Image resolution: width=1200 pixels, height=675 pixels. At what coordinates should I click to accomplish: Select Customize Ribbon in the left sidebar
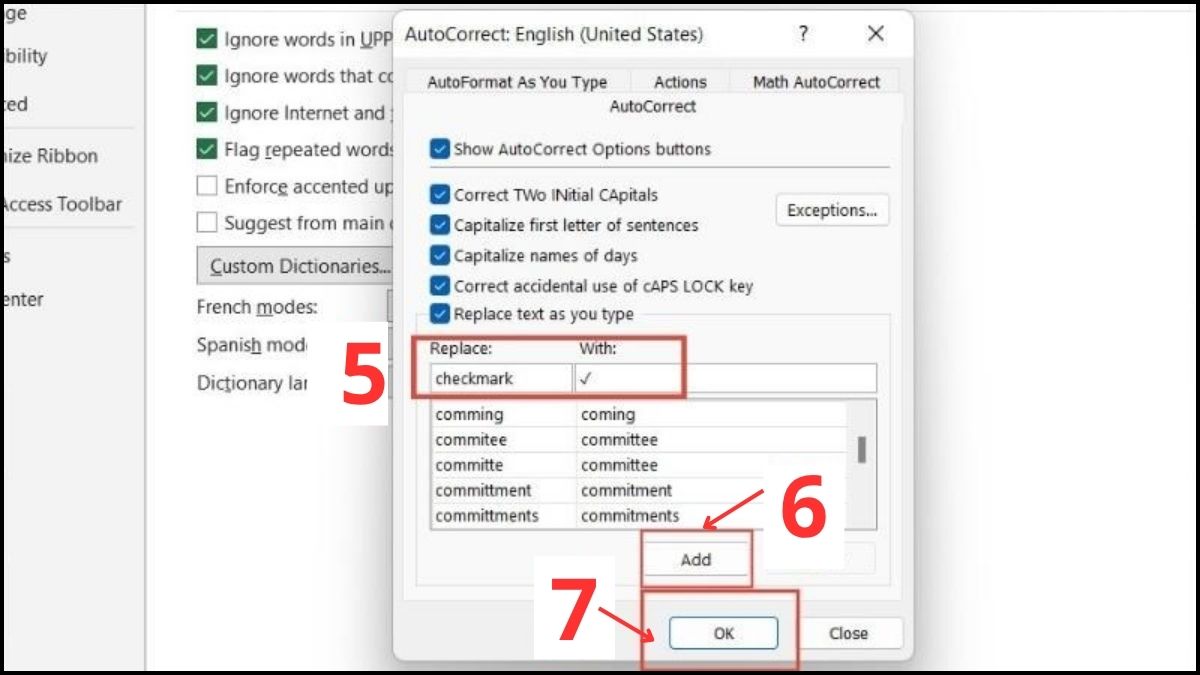[x=49, y=156]
